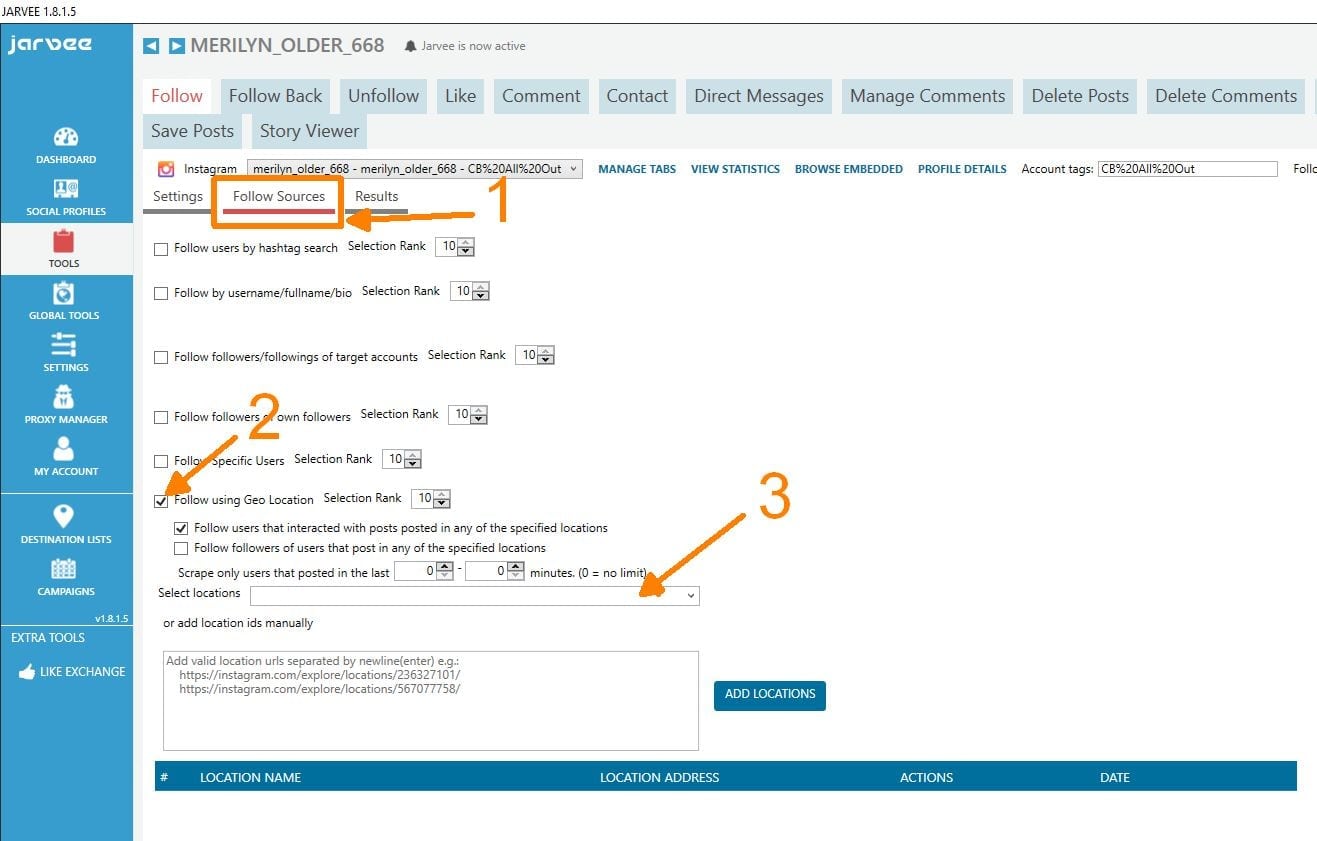Screen dimensions: 1317x841
Task: Enable Follow followers of own followers
Action: tap(161, 417)
